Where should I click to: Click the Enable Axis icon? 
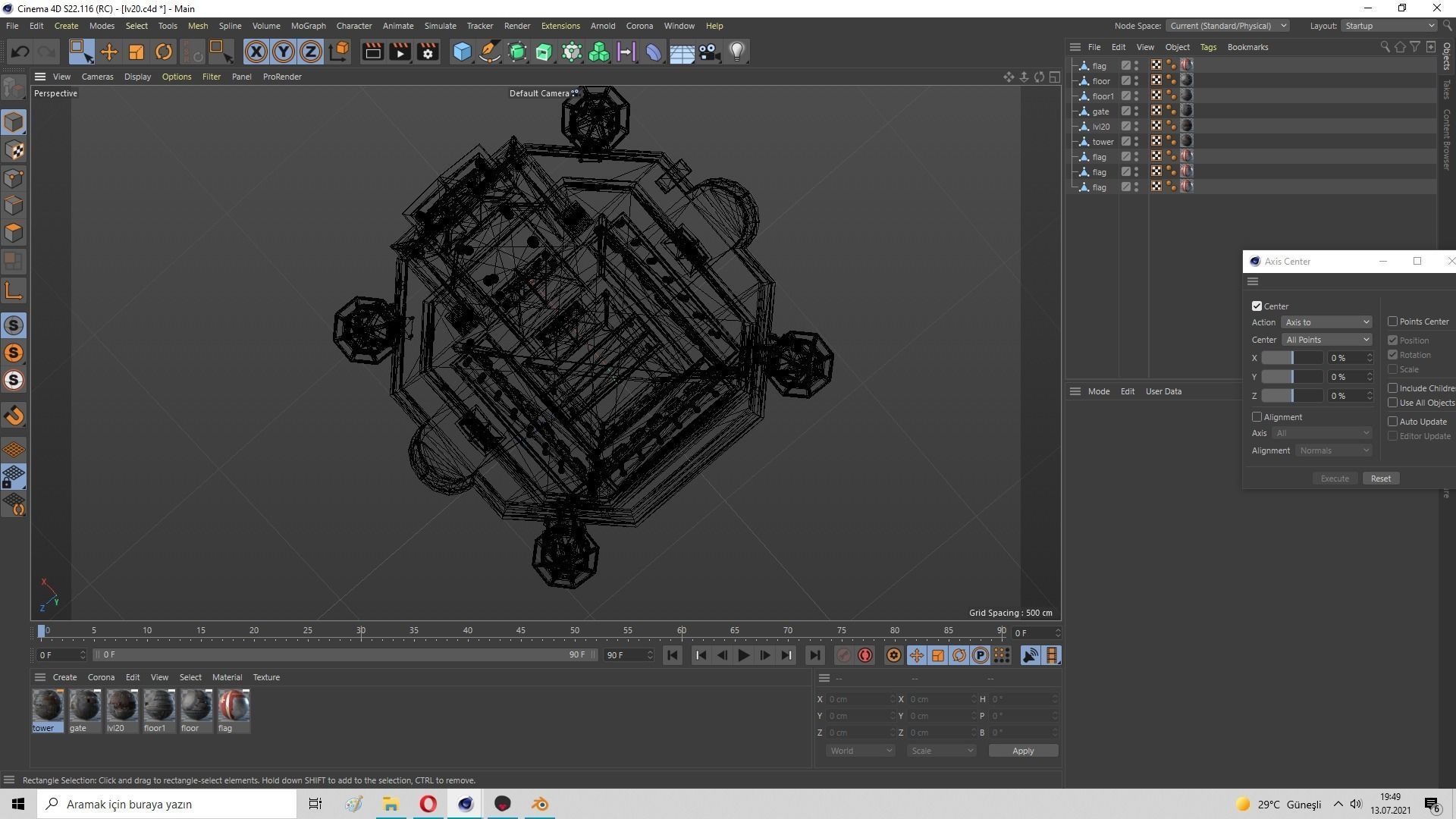click(x=14, y=291)
